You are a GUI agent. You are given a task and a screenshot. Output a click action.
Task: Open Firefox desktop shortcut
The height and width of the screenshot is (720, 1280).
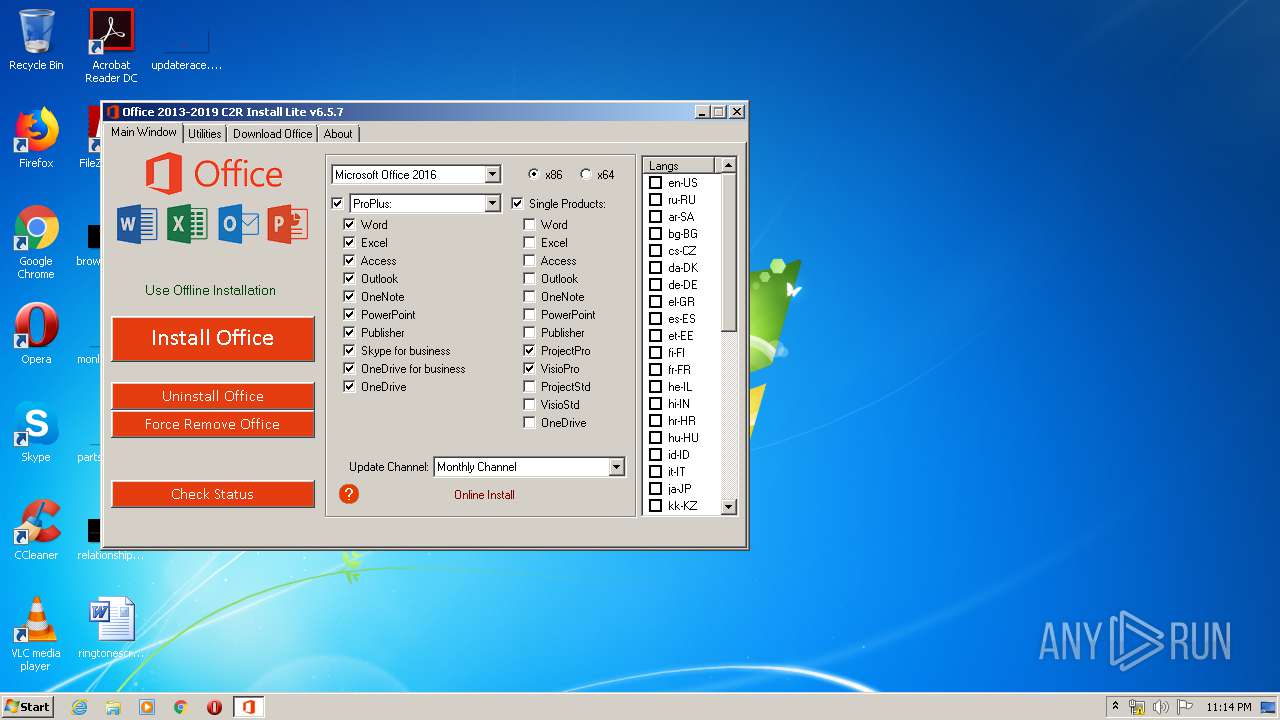(x=36, y=138)
